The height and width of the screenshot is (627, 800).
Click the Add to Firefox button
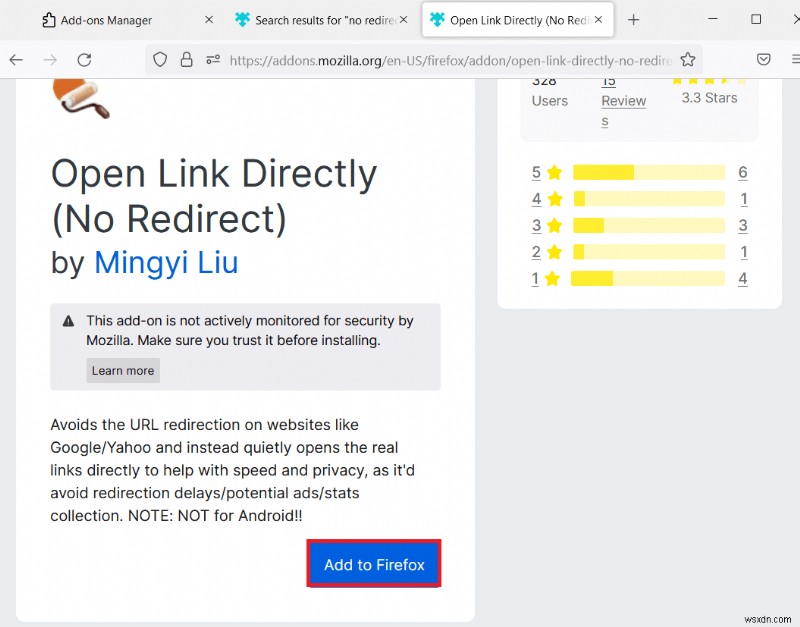point(374,564)
